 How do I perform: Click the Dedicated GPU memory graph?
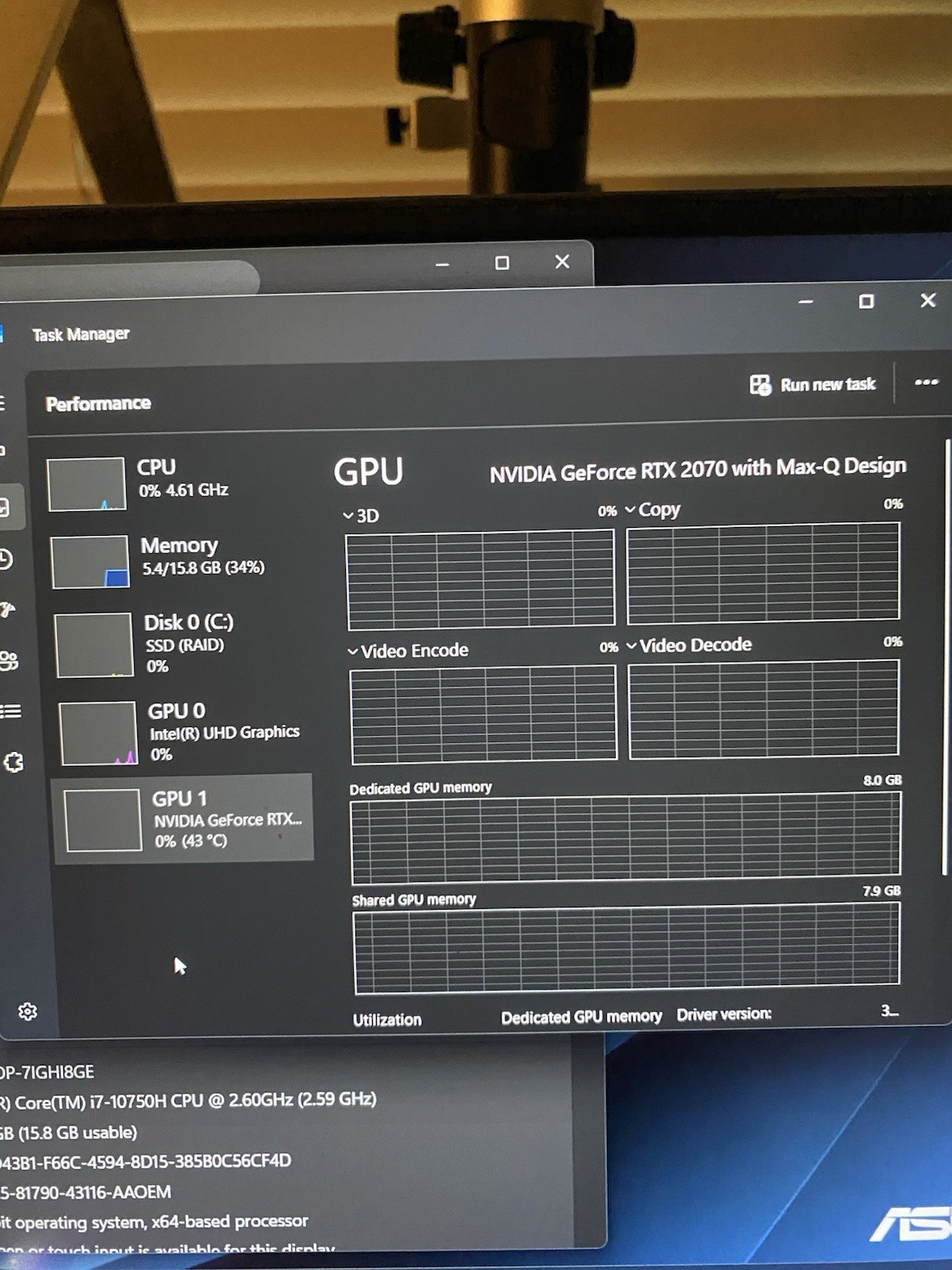pos(626,837)
